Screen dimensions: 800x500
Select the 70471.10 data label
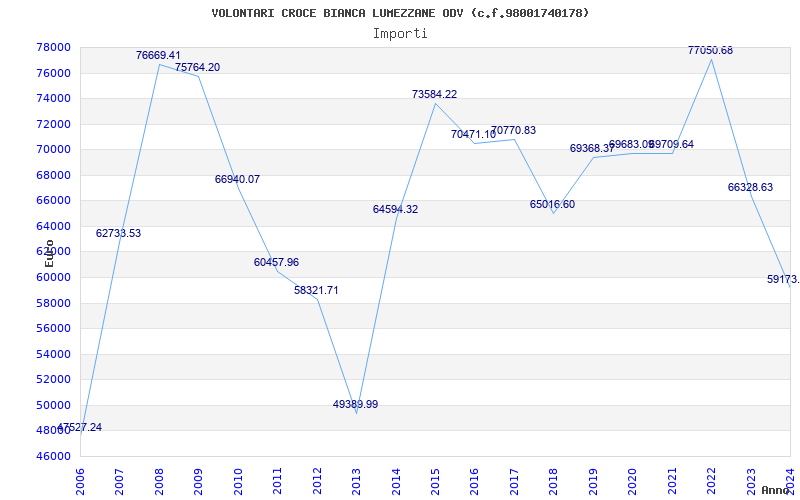tap(473, 135)
